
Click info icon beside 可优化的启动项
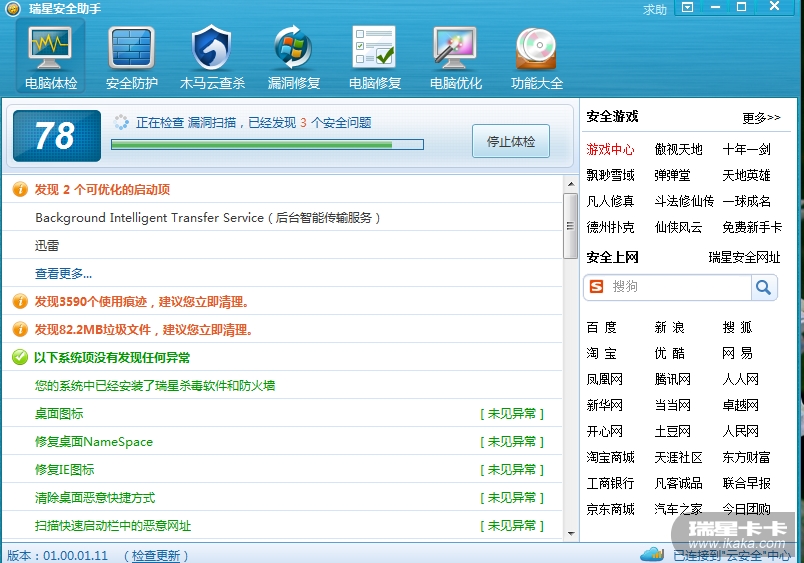tap(19, 189)
